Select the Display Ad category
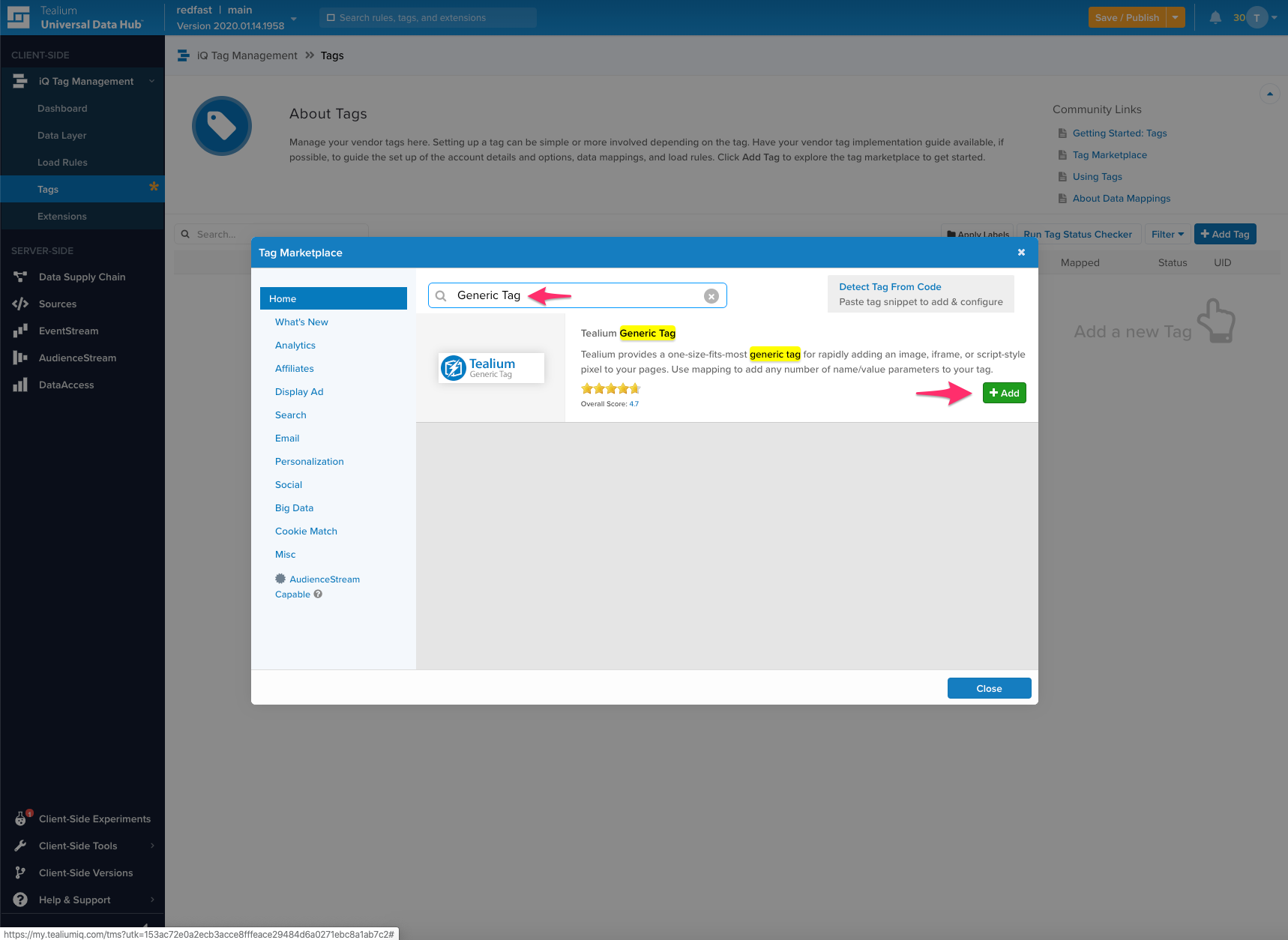Viewport: 1288px width, 940px height. click(x=299, y=392)
